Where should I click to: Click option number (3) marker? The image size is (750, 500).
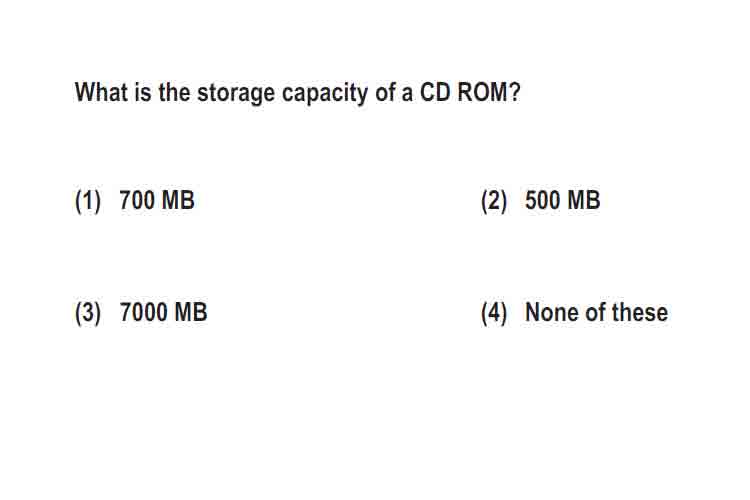pyautogui.click(x=88, y=313)
